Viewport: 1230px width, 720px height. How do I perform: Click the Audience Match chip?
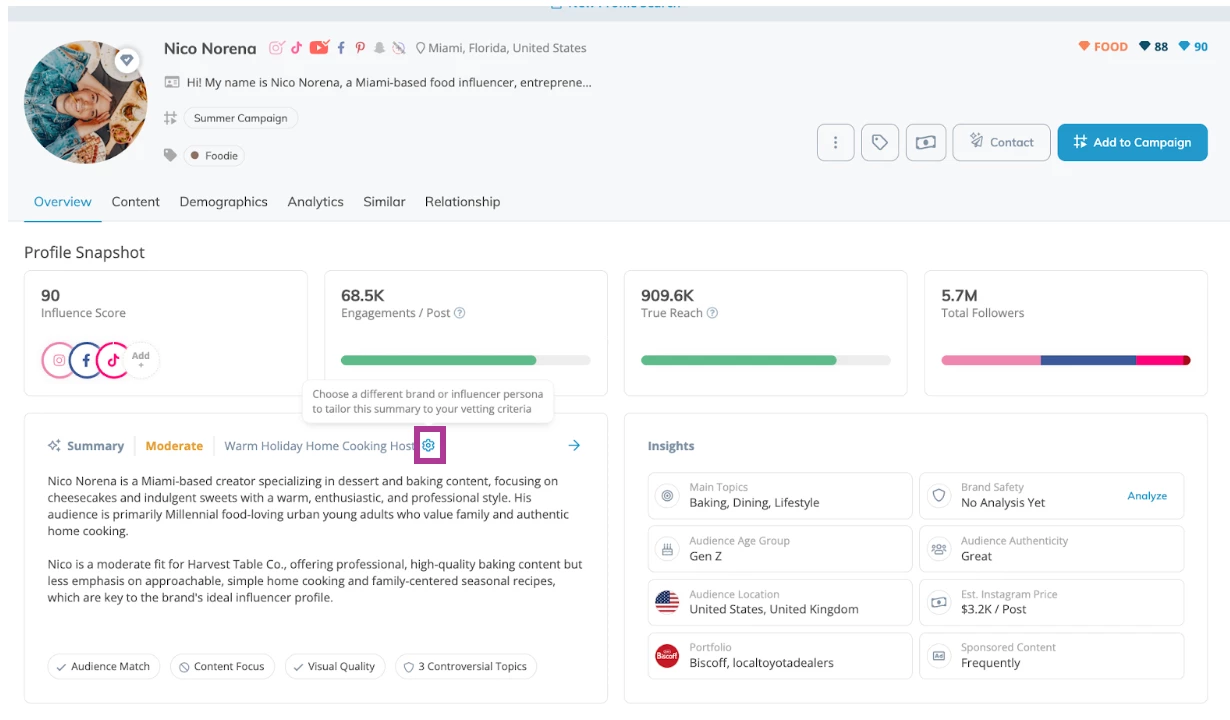pyautogui.click(x=104, y=666)
